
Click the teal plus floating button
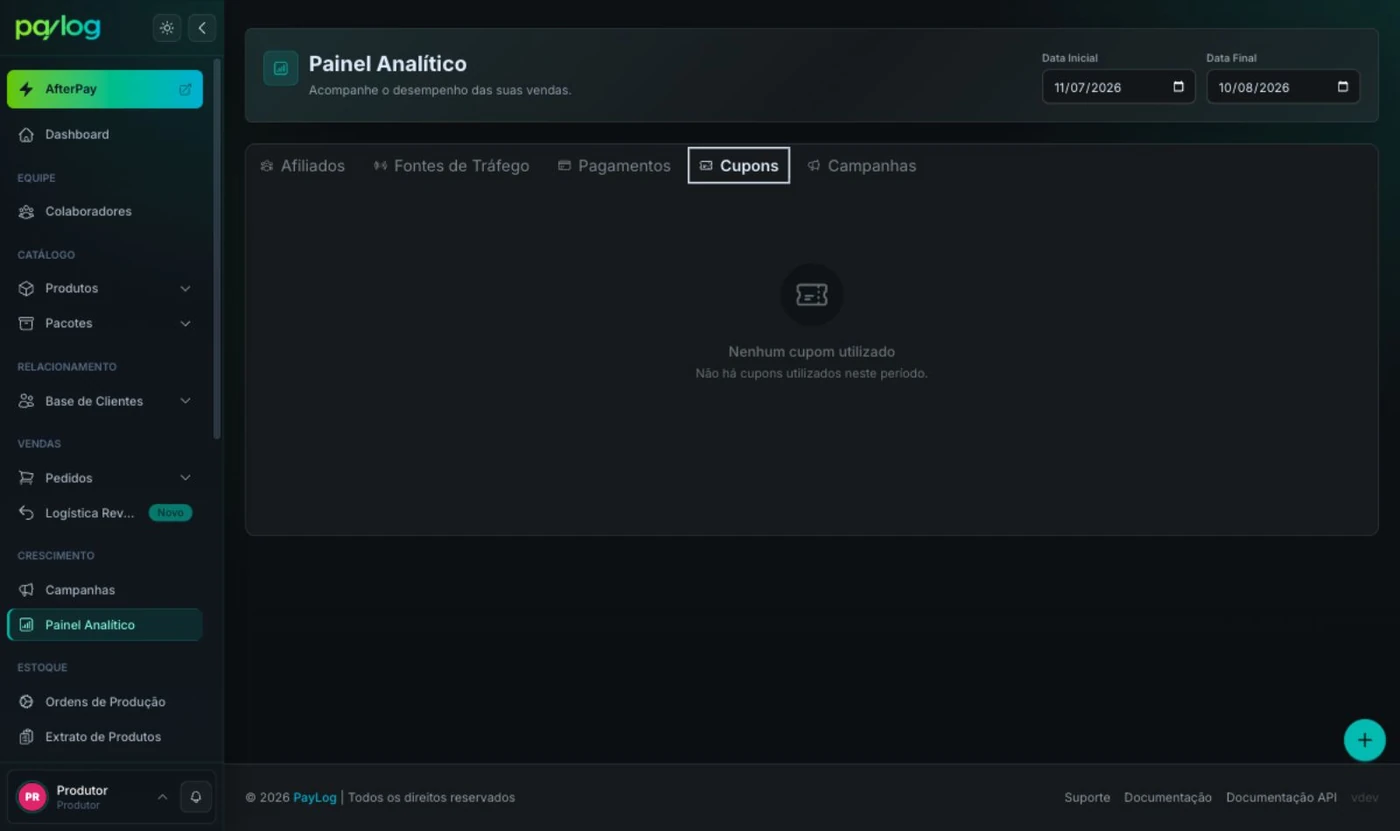tap(1364, 741)
